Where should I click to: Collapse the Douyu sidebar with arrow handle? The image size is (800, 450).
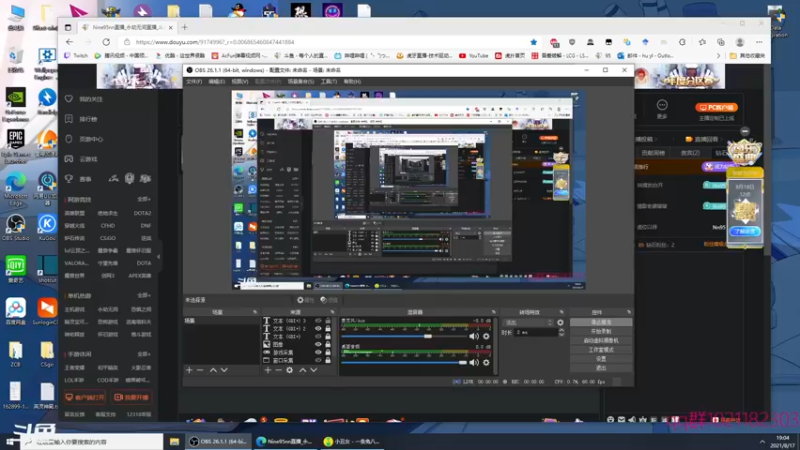tap(159, 257)
